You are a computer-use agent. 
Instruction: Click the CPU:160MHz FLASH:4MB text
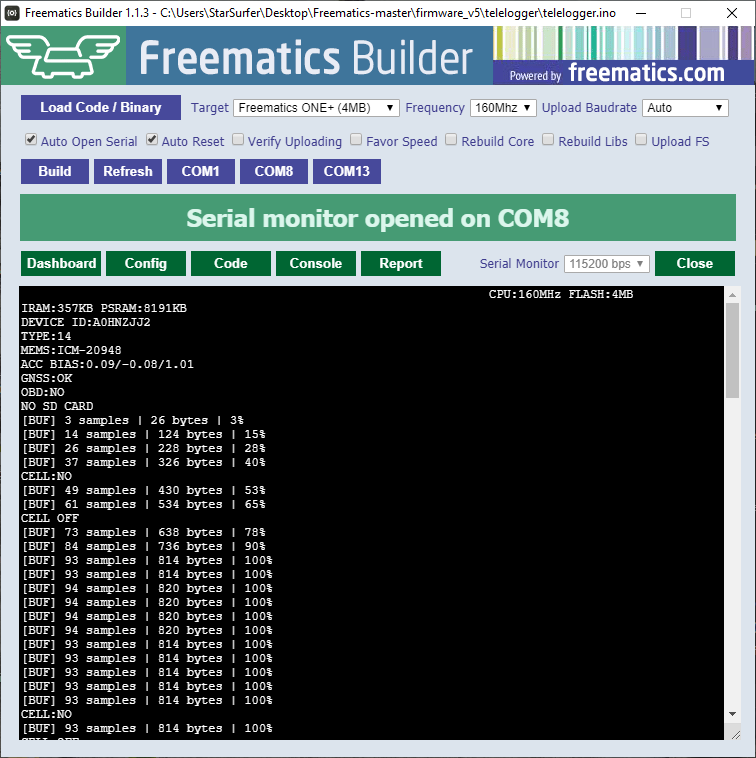[x=561, y=294]
